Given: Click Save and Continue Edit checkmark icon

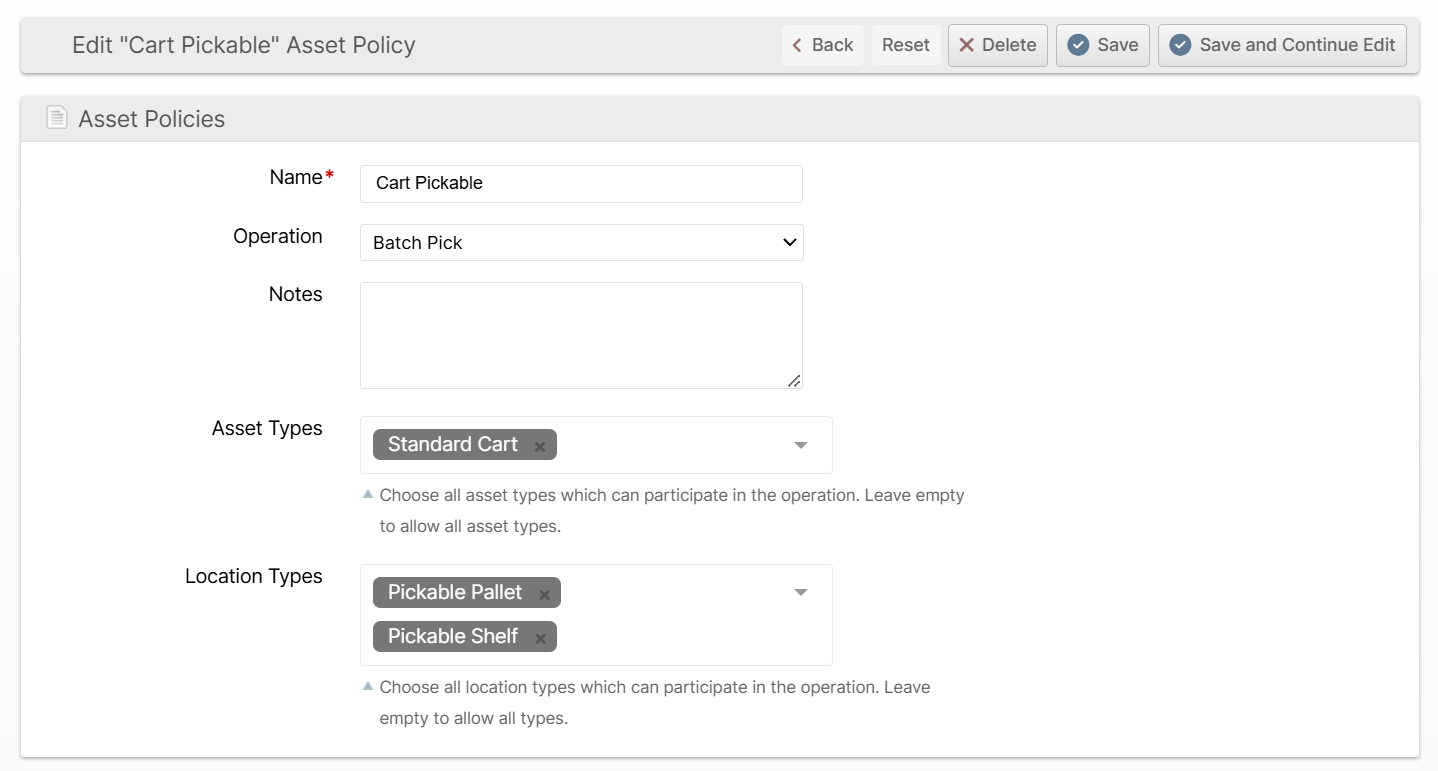Looking at the screenshot, I should (1180, 45).
